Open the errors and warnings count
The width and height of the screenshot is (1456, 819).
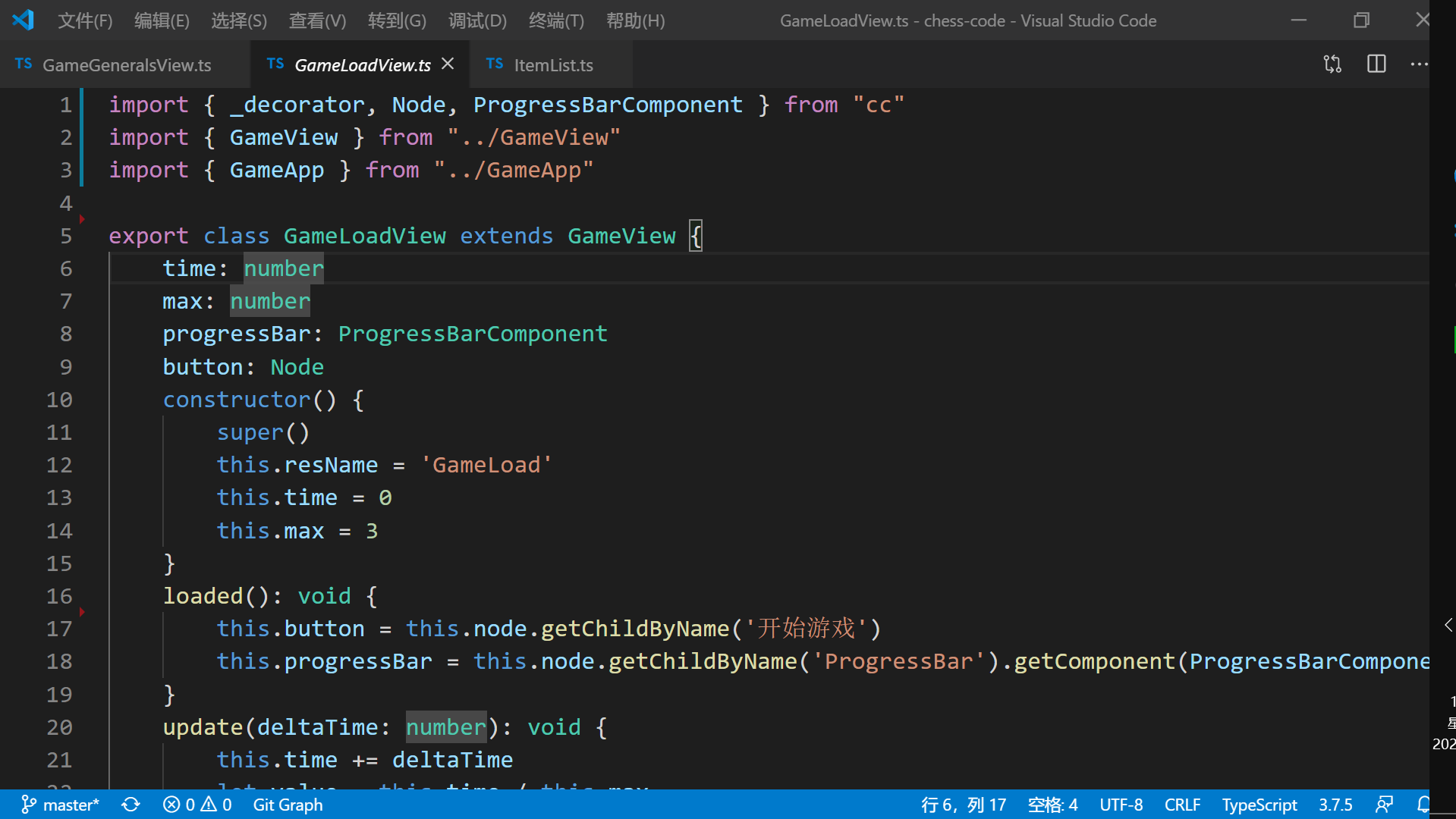click(x=197, y=805)
